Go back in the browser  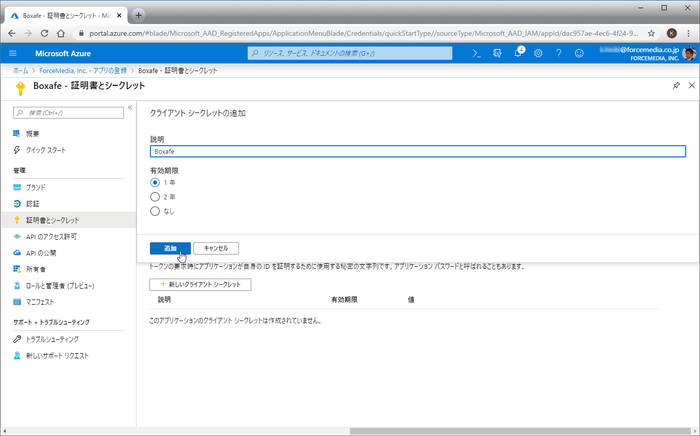point(12,33)
